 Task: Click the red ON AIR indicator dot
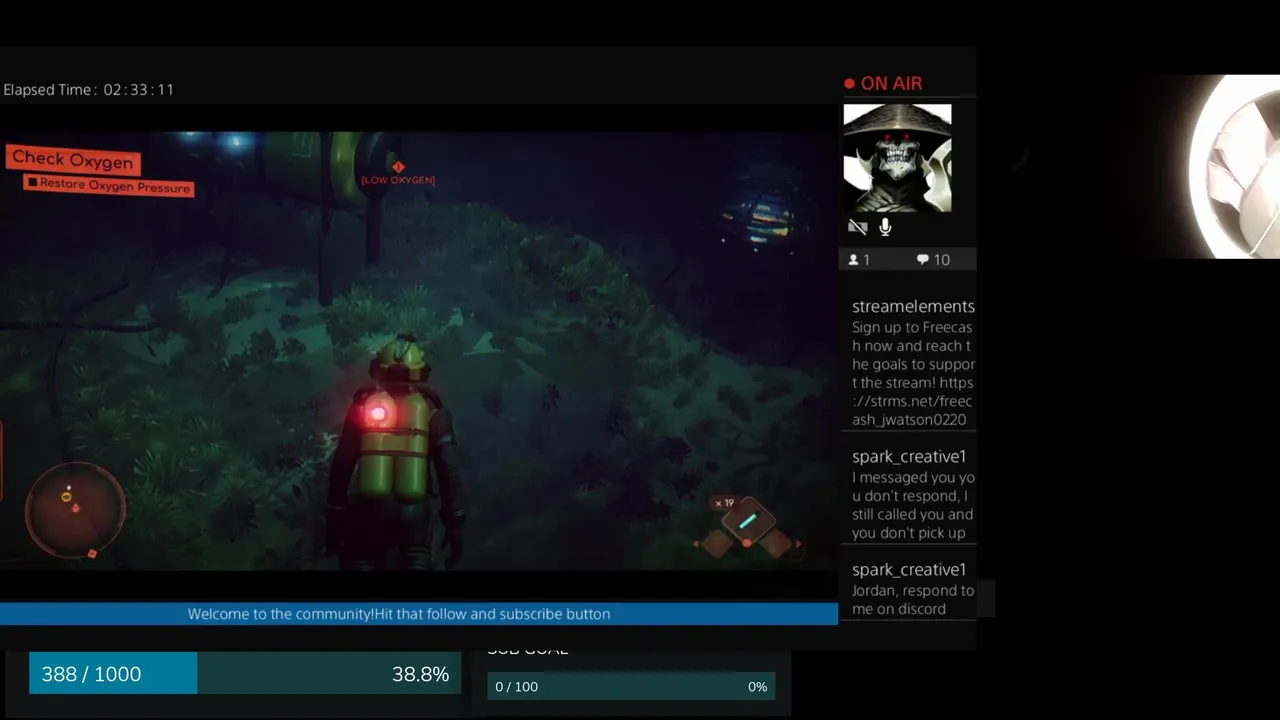[849, 84]
